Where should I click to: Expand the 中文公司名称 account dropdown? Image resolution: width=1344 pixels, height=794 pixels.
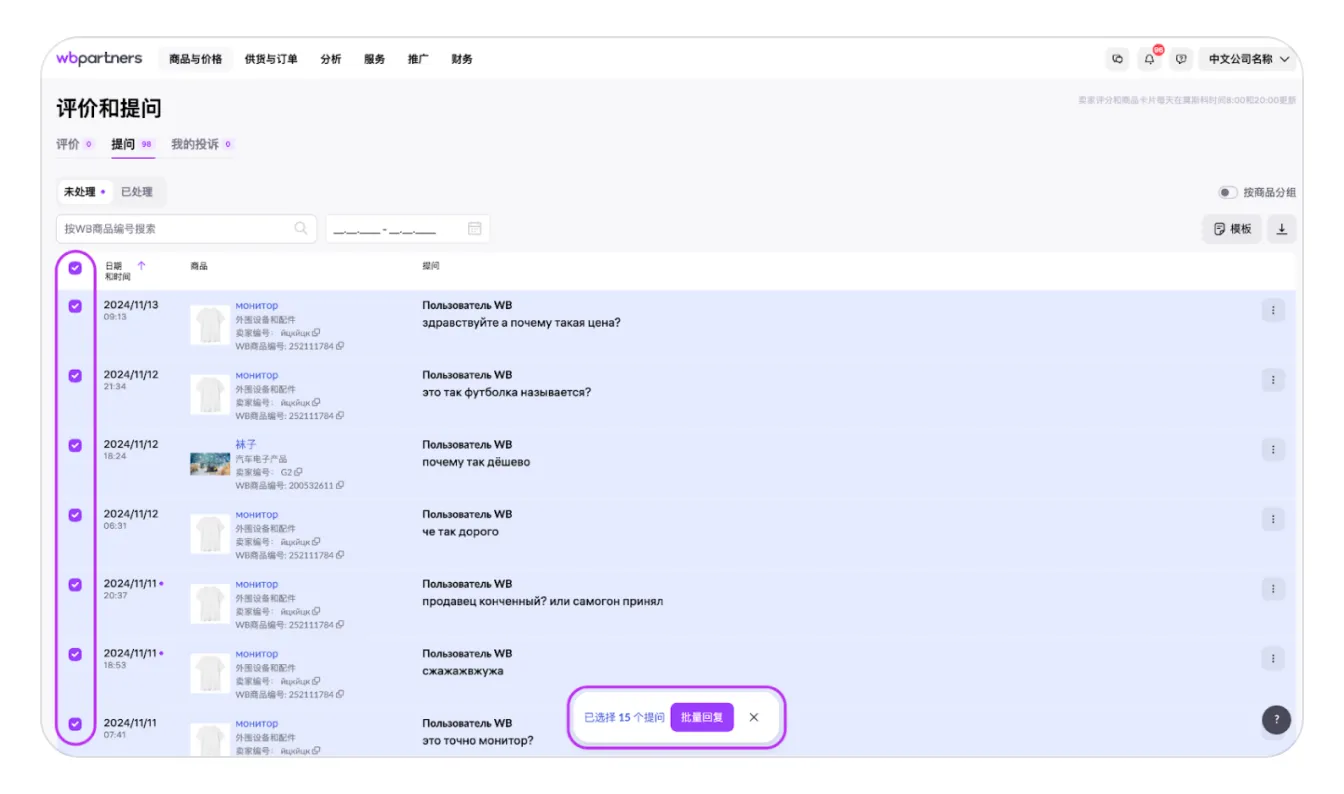click(1249, 60)
